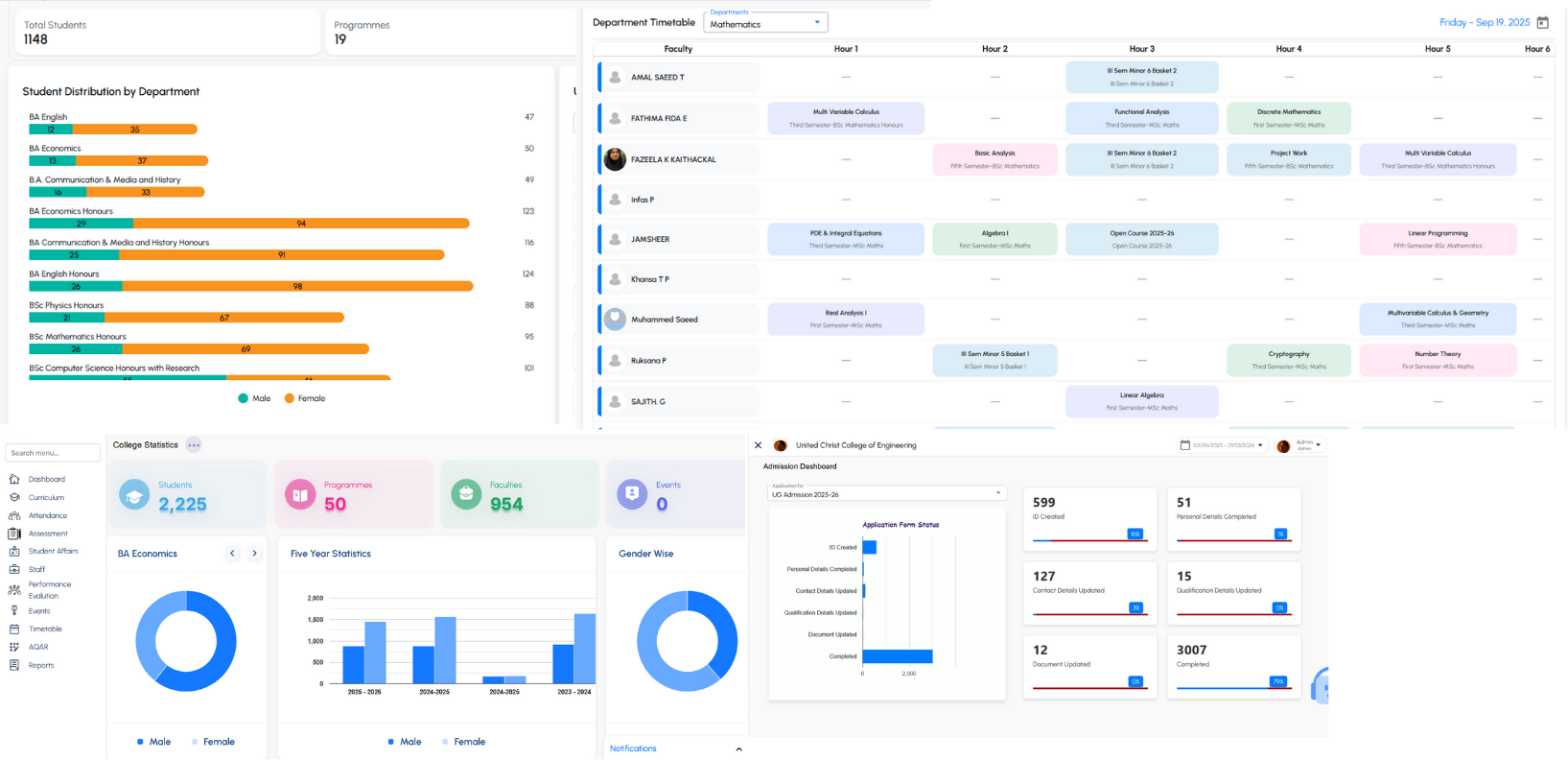Select Staff in the sidebar menu
The width and height of the screenshot is (1568, 760).
(x=36, y=570)
